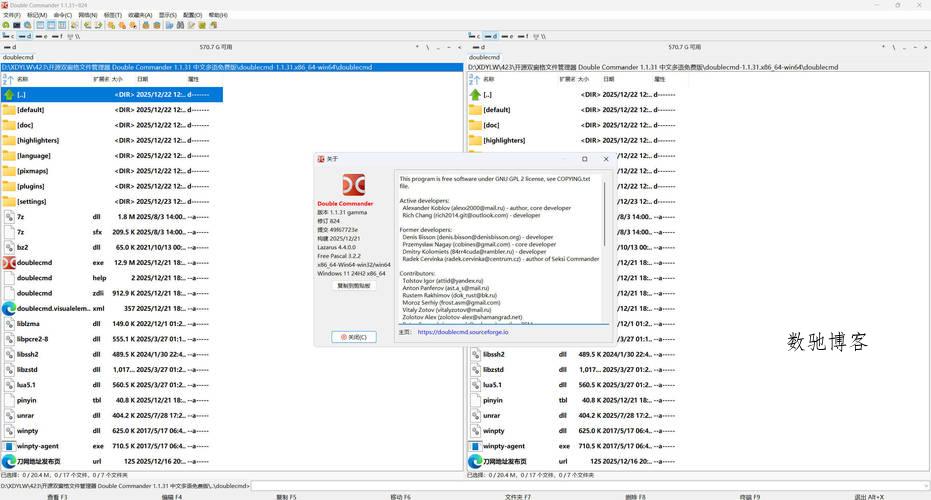Screen dimensions: 931x500
Task: Select [highlighters] row in left panel
Action: [112, 141]
